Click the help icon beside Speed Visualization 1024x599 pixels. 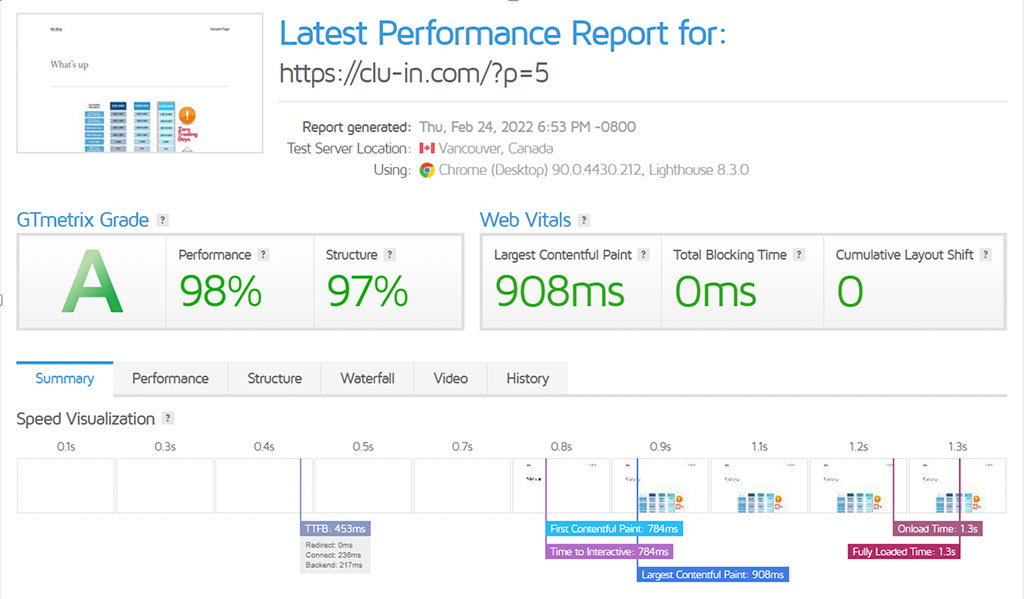coord(168,419)
